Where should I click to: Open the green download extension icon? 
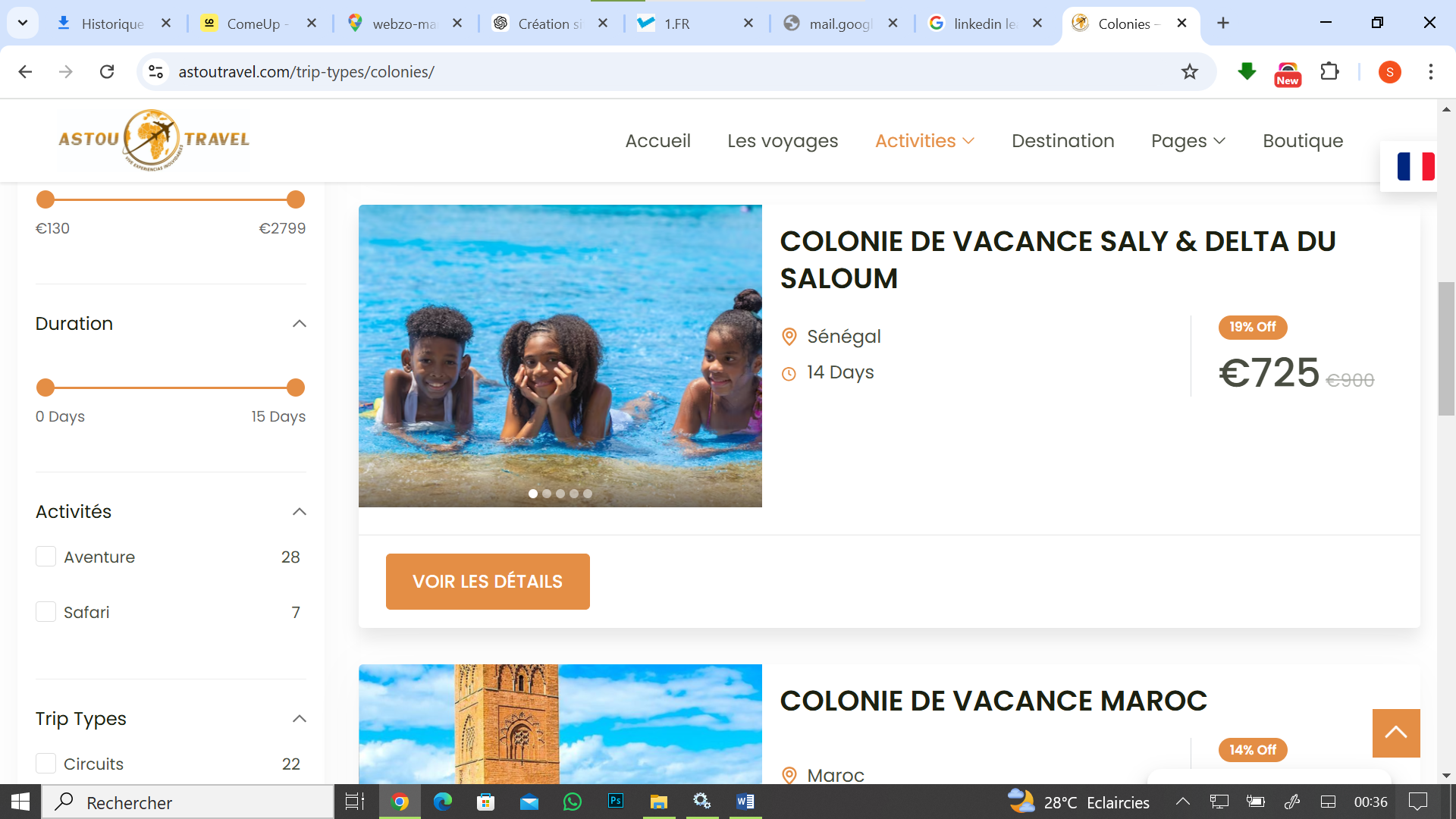[x=1247, y=71]
